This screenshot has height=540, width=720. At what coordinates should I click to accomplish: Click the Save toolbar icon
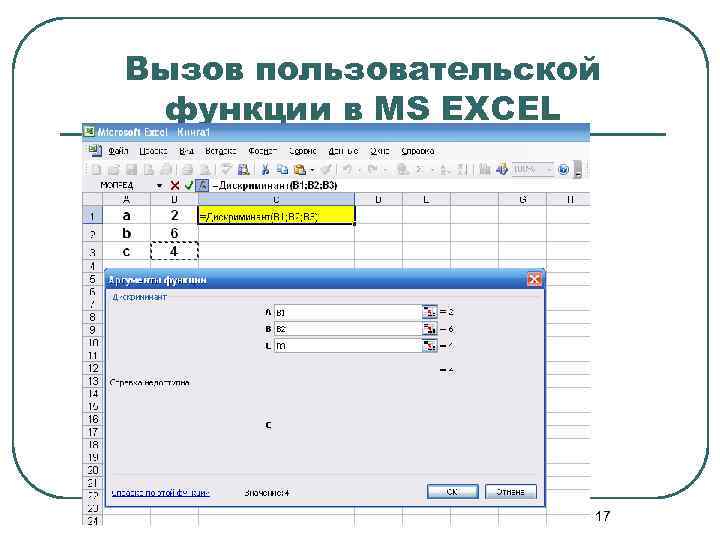131,170
